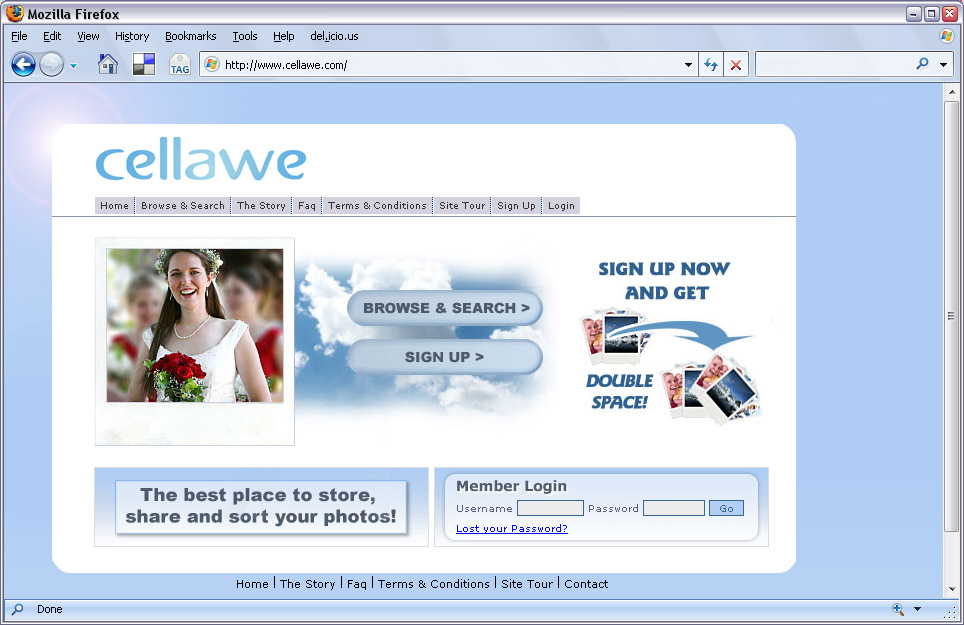Click the 'best place to store' slogan banner
This screenshot has width=964, height=625.
pos(261,506)
